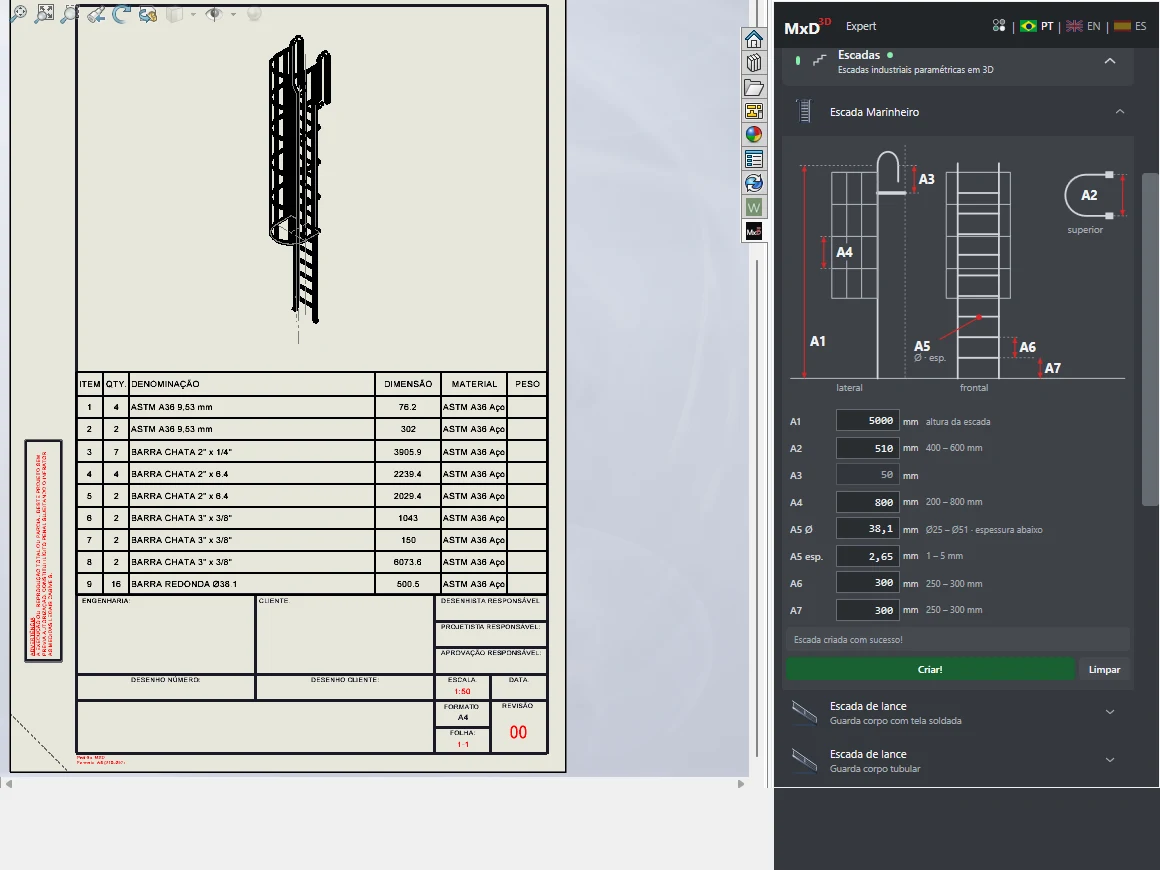1160x870 pixels.
Task: Click the Limpar button
Action: pyautogui.click(x=1105, y=670)
